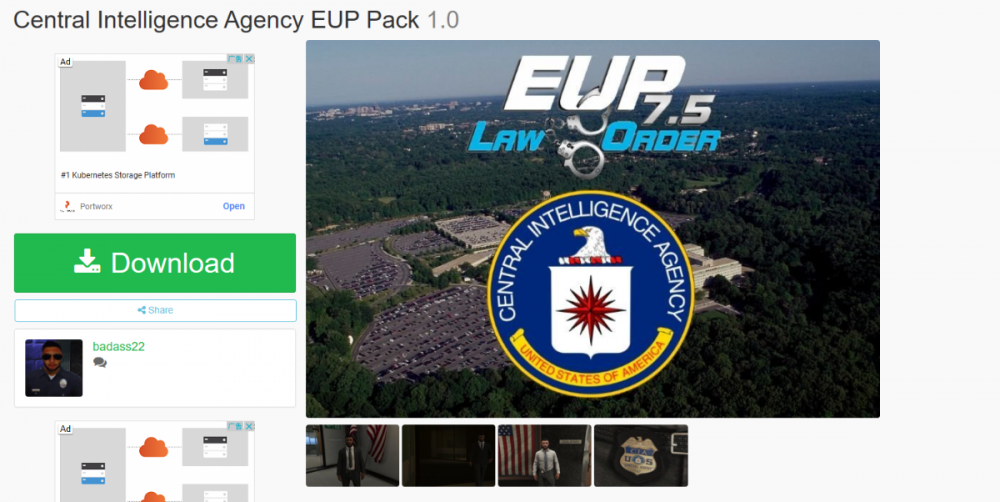This screenshot has width=1000, height=502.
Task: Click the Share button
Action: pyautogui.click(x=155, y=311)
